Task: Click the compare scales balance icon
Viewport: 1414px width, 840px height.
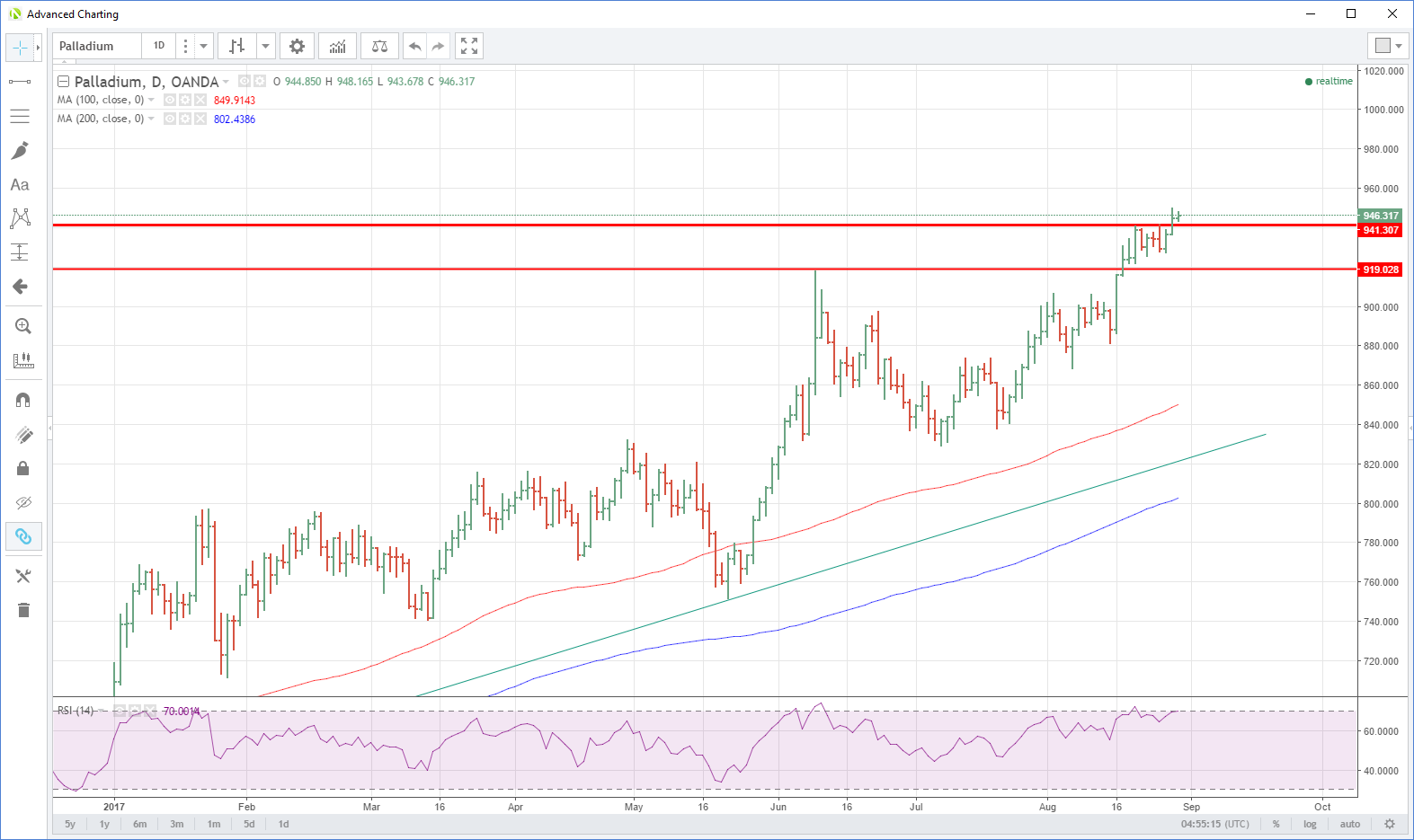Action: point(379,46)
